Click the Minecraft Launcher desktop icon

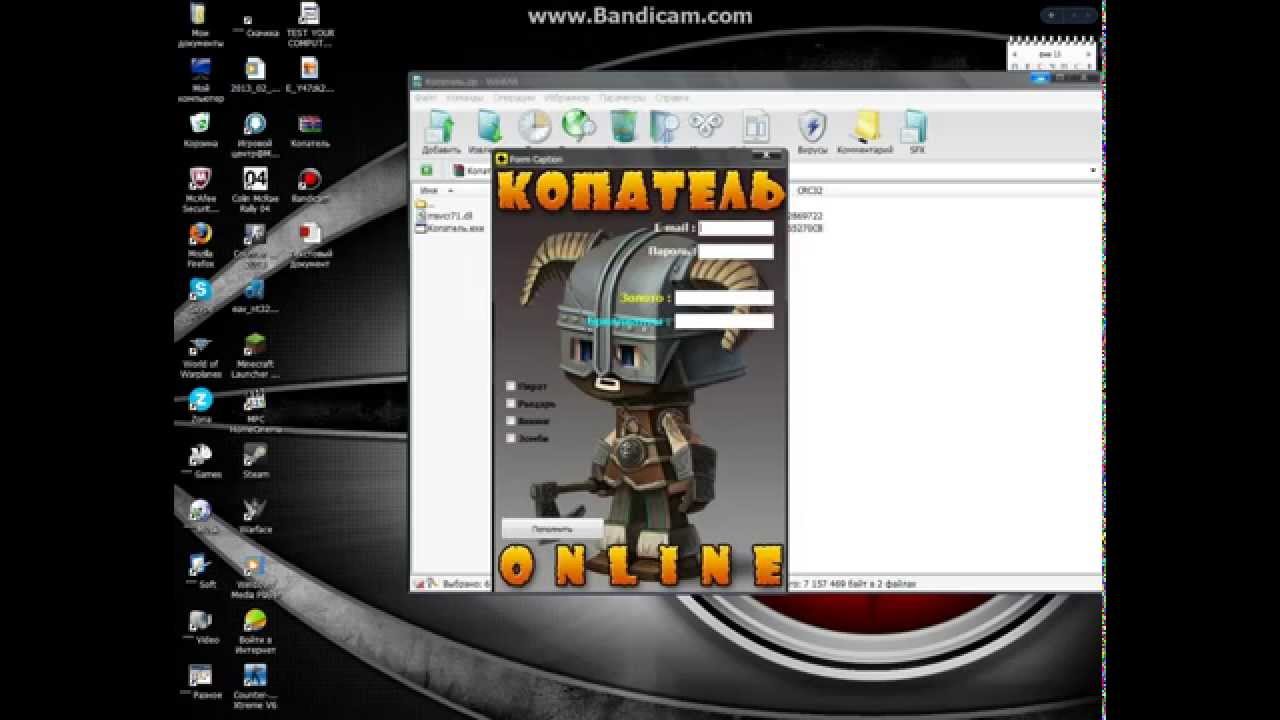click(255, 357)
